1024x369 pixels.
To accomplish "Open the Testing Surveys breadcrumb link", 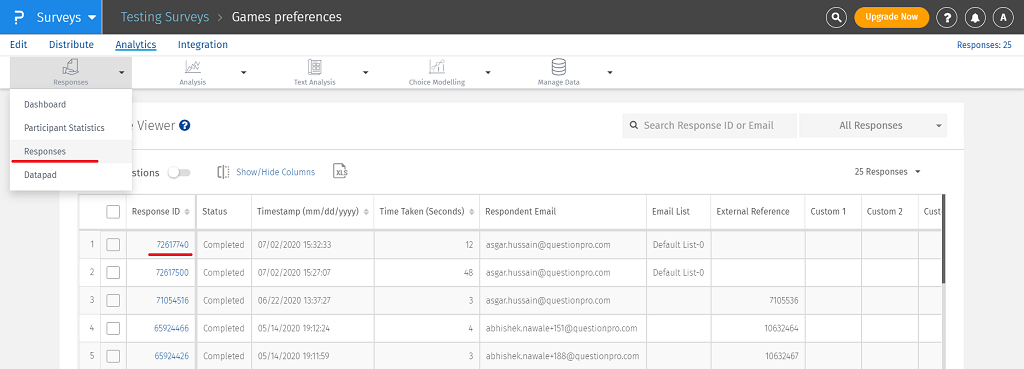I will click(x=165, y=17).
